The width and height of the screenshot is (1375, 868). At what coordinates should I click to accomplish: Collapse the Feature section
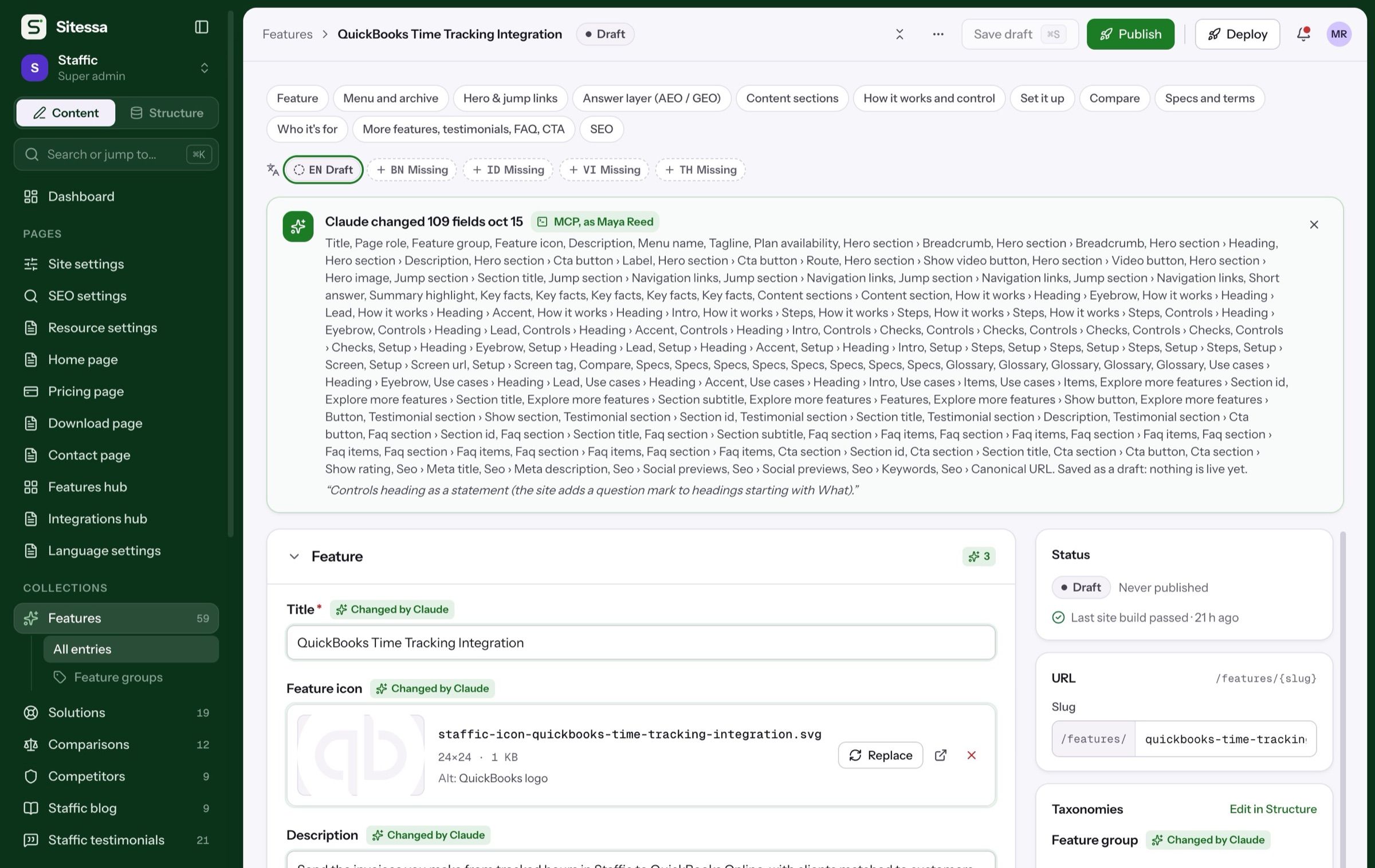pos(294,556)
